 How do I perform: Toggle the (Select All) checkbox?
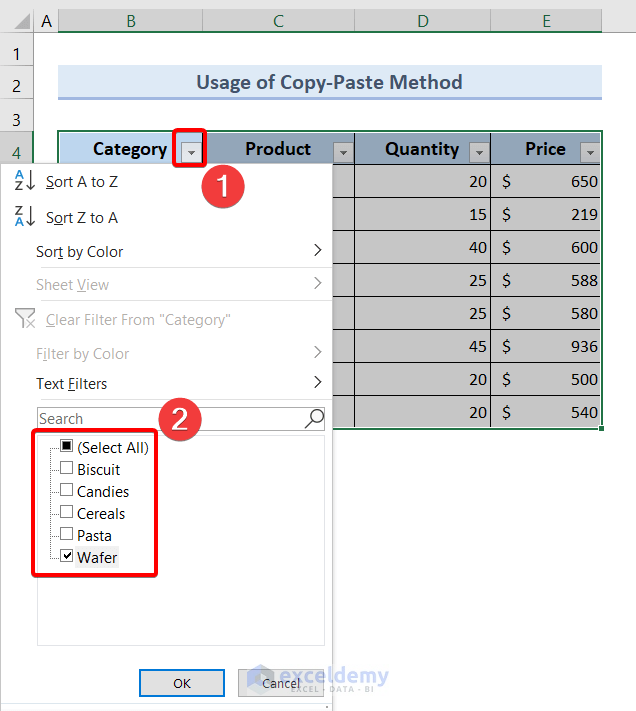click(x=67, y=447)
